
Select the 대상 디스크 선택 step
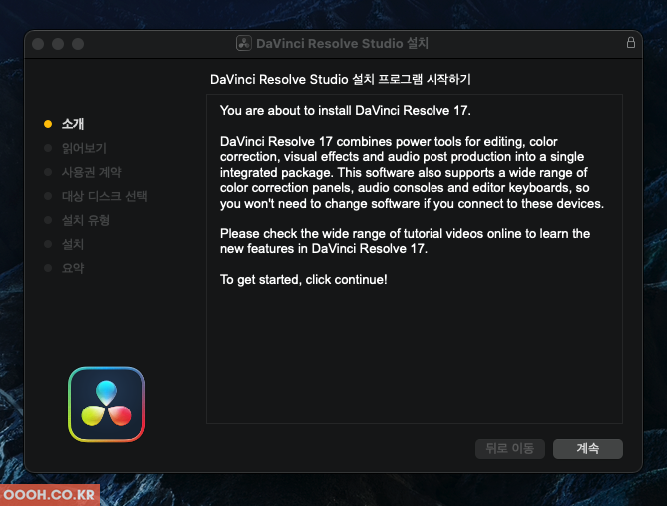105,196
